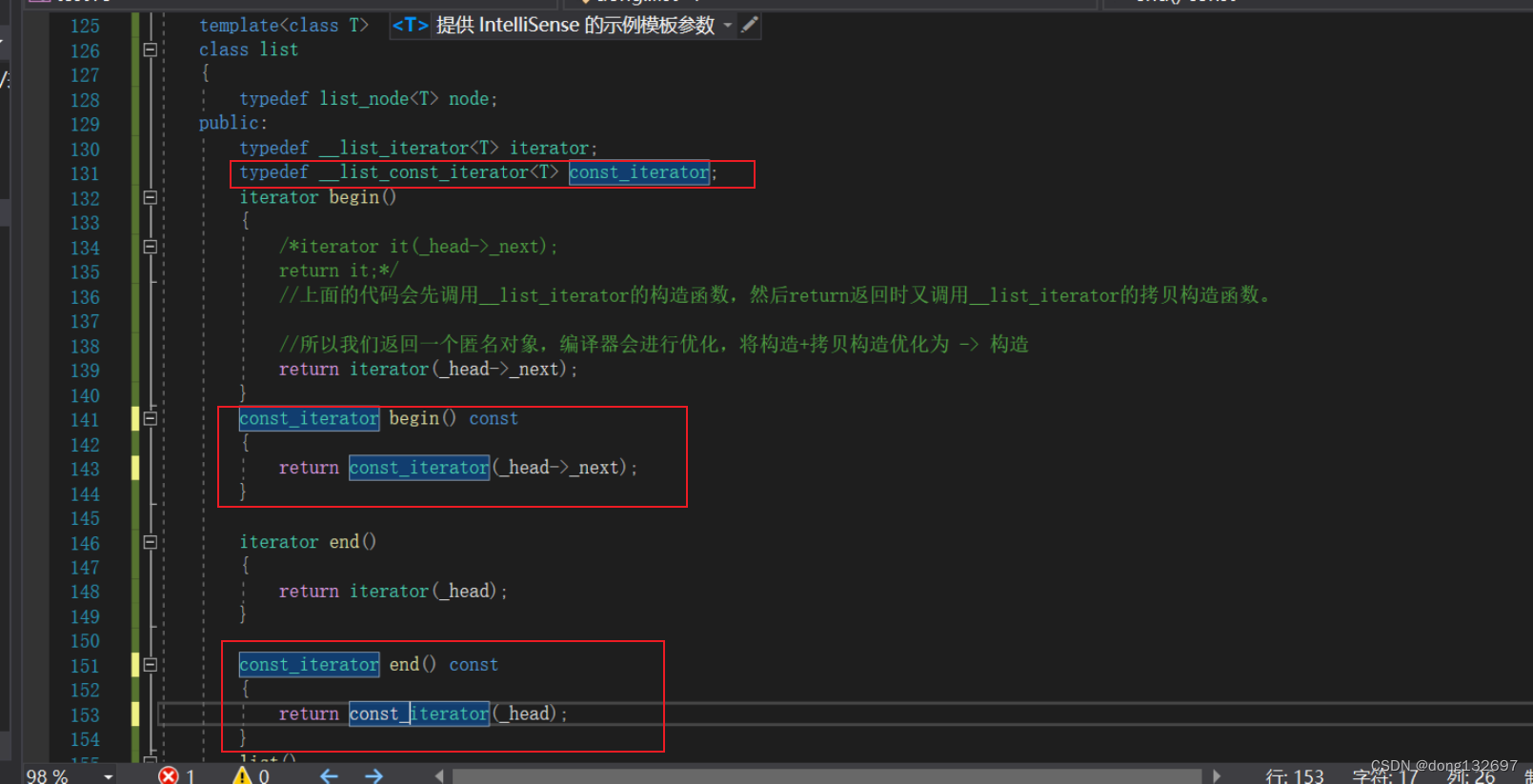The width and height of the screenshot is (1533, 784).
Task: Click highlighted const_iterator in typedef on line 131
Action: pyautogui.click(x=639, y=172)
